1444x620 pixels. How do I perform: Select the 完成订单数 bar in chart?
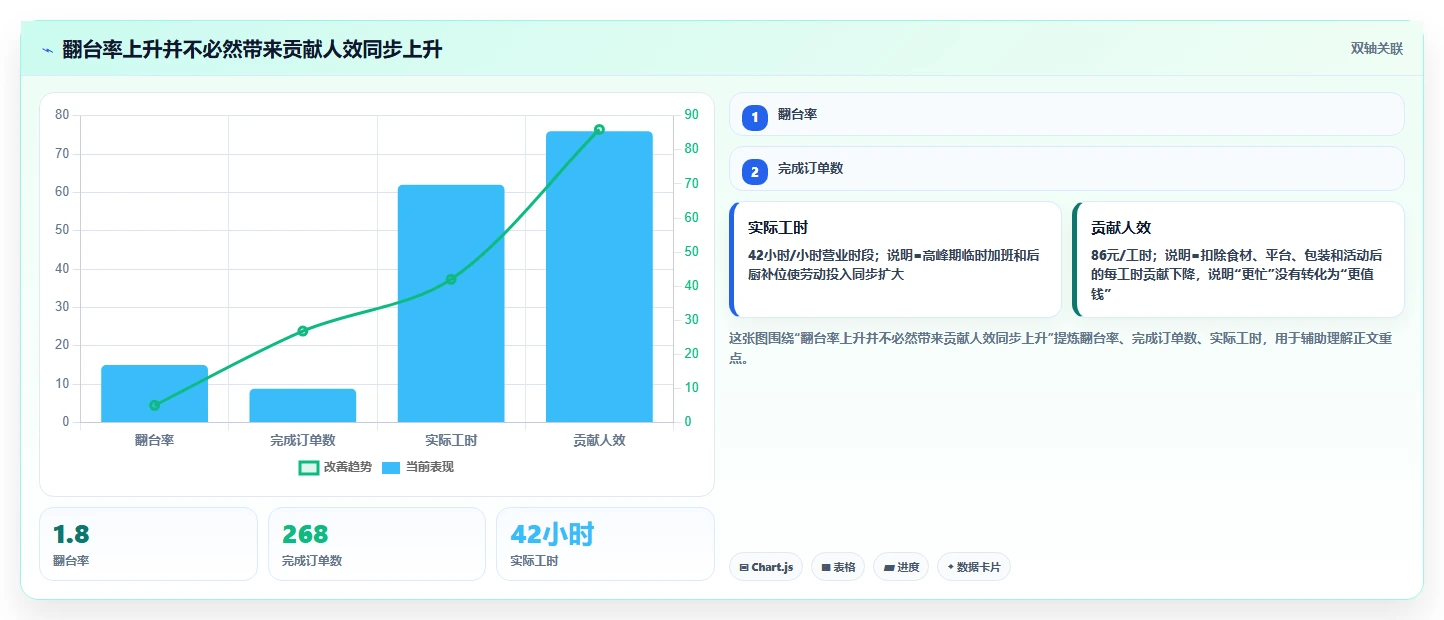point(303,405)
